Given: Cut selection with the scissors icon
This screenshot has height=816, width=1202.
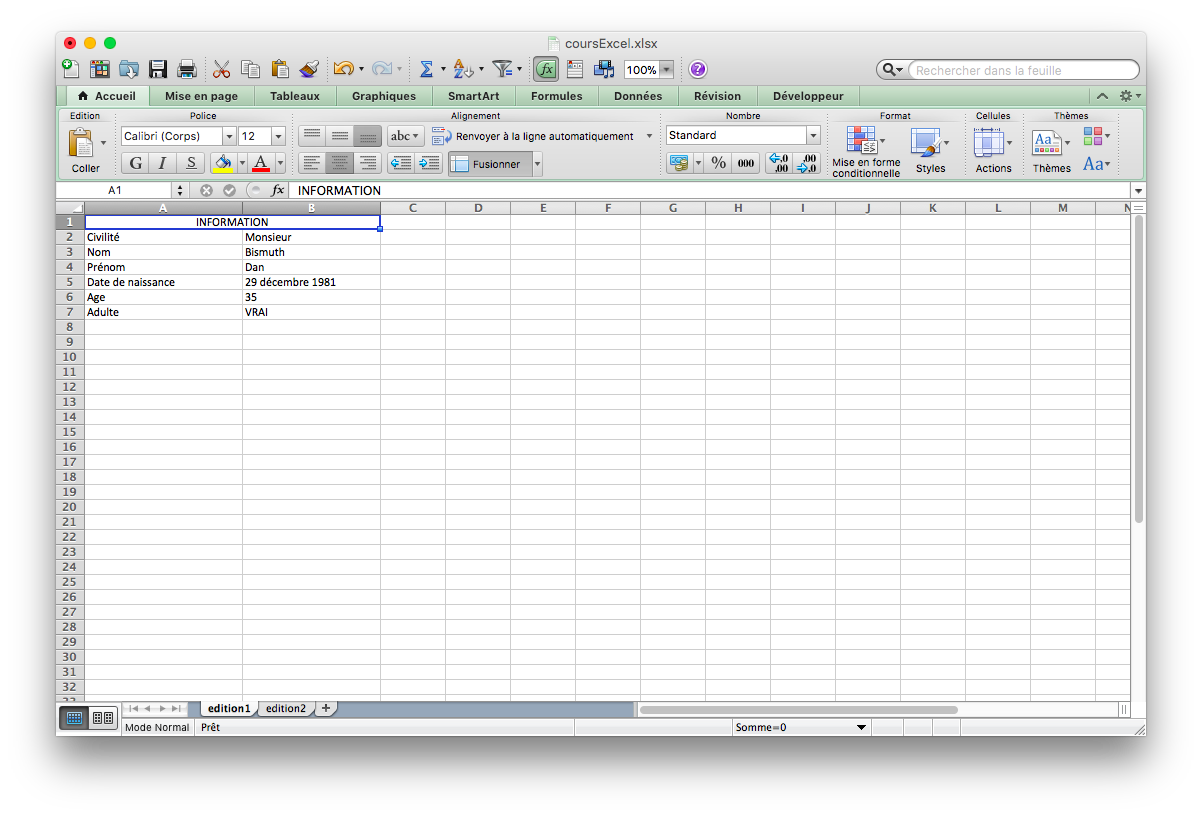Looking at the screenshot, I should 221,69.
